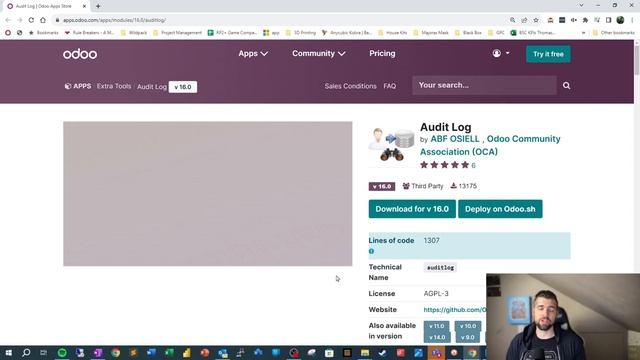
Task: Bookmark this page with star icon
Action: coord(536,20)
